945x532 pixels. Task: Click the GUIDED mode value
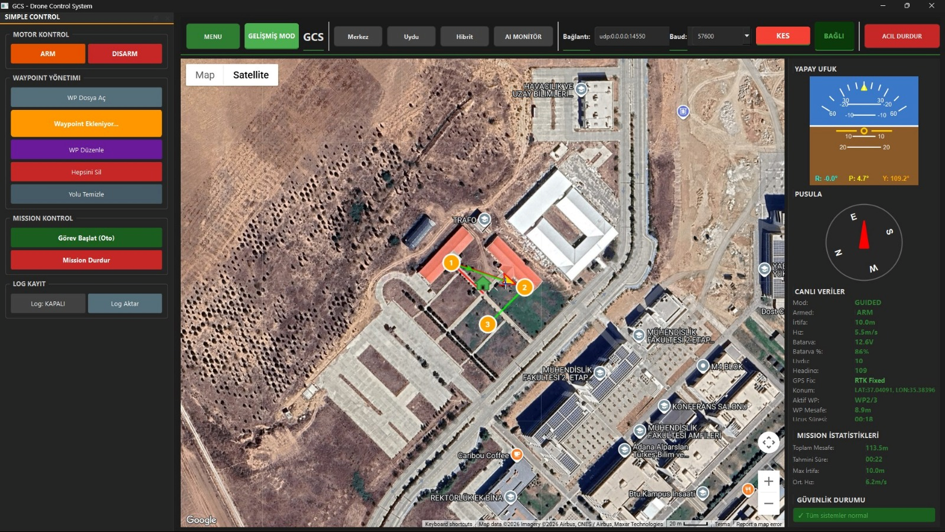pos(868,302)
